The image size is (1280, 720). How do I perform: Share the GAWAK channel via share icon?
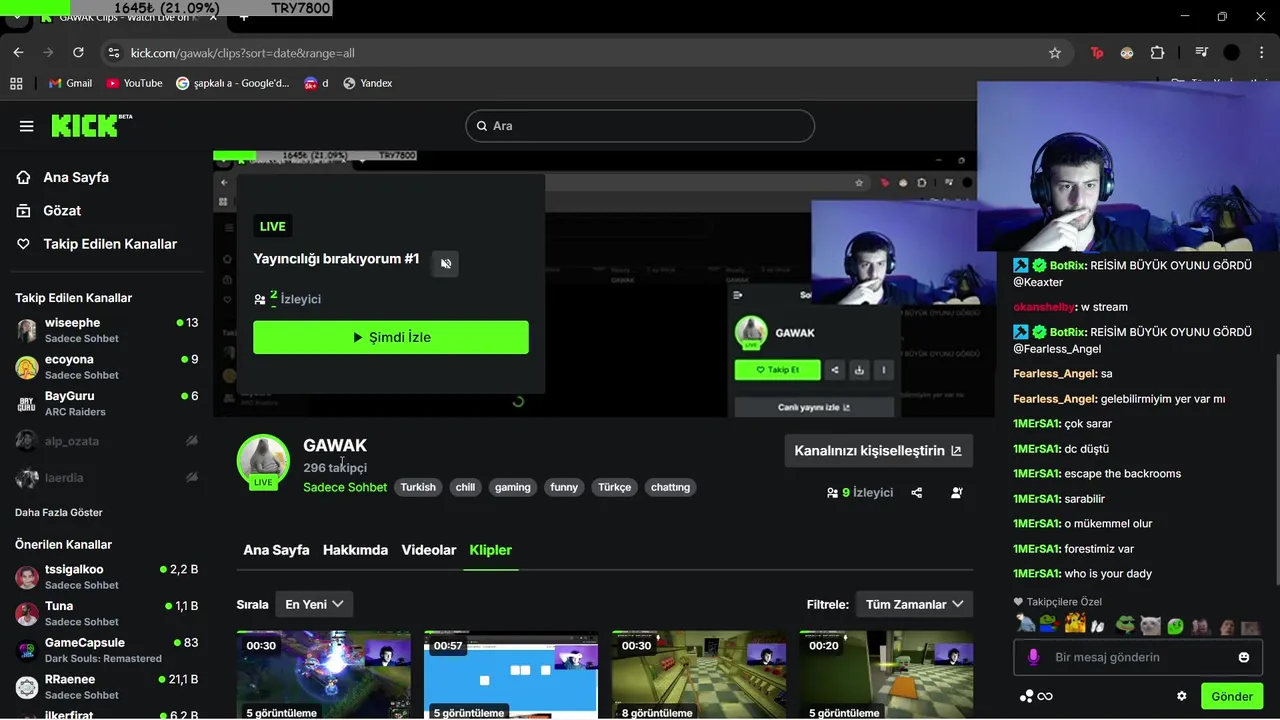917,492
